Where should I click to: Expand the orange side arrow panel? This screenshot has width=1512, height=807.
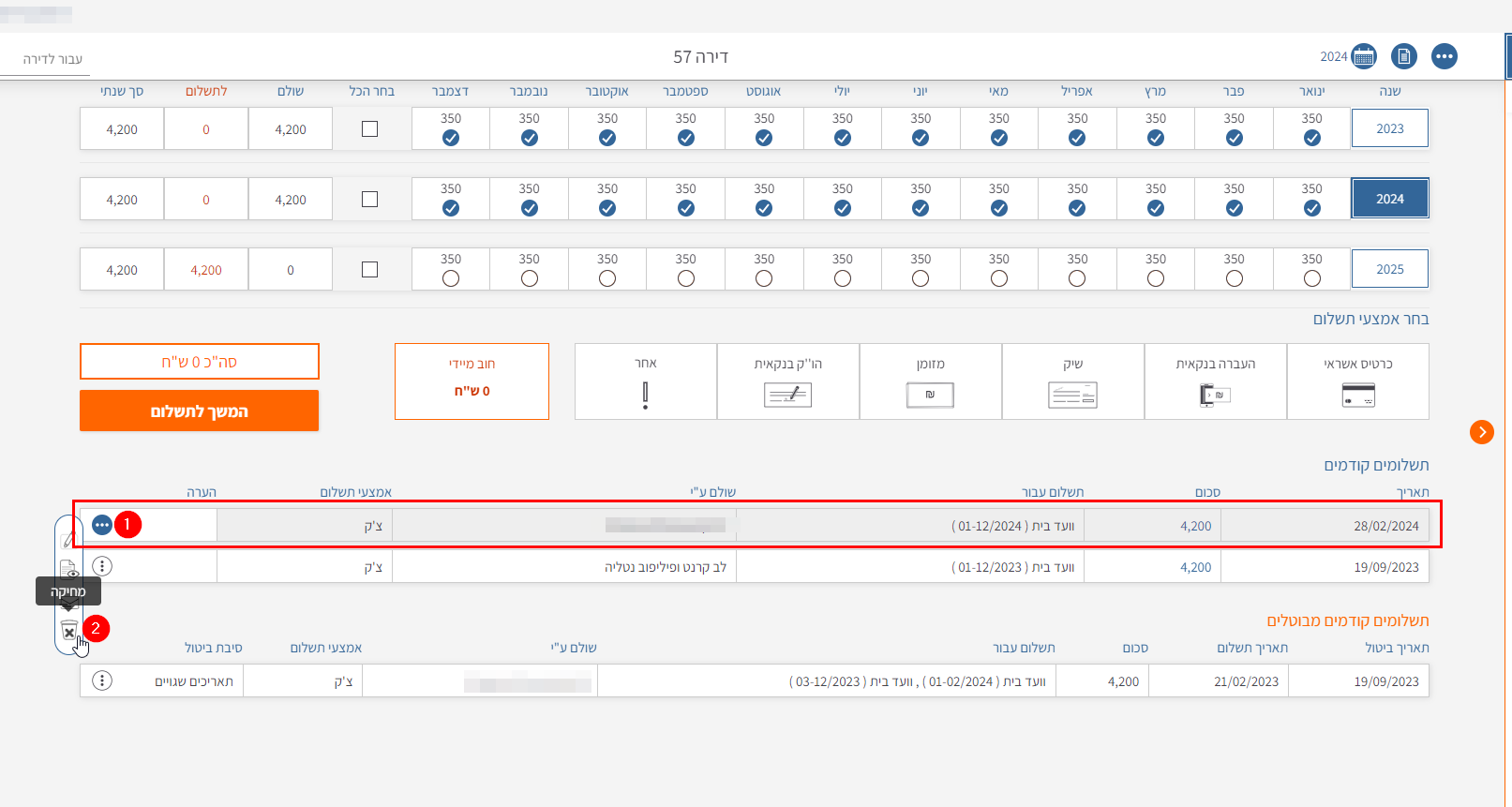click(x=1481, y=431)
